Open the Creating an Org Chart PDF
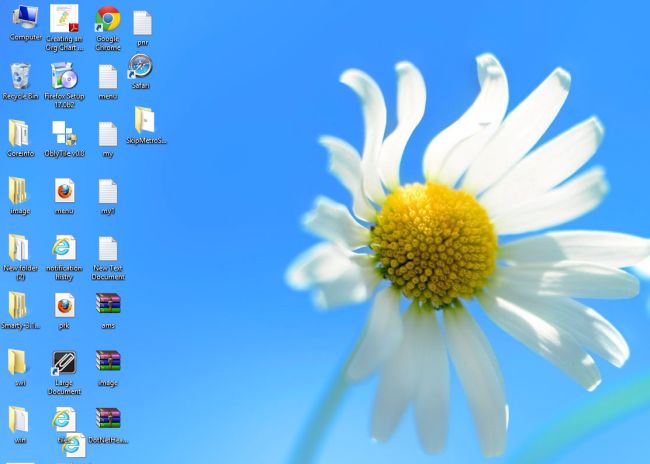The image size is (650, 464). click(x=64, y=28)
